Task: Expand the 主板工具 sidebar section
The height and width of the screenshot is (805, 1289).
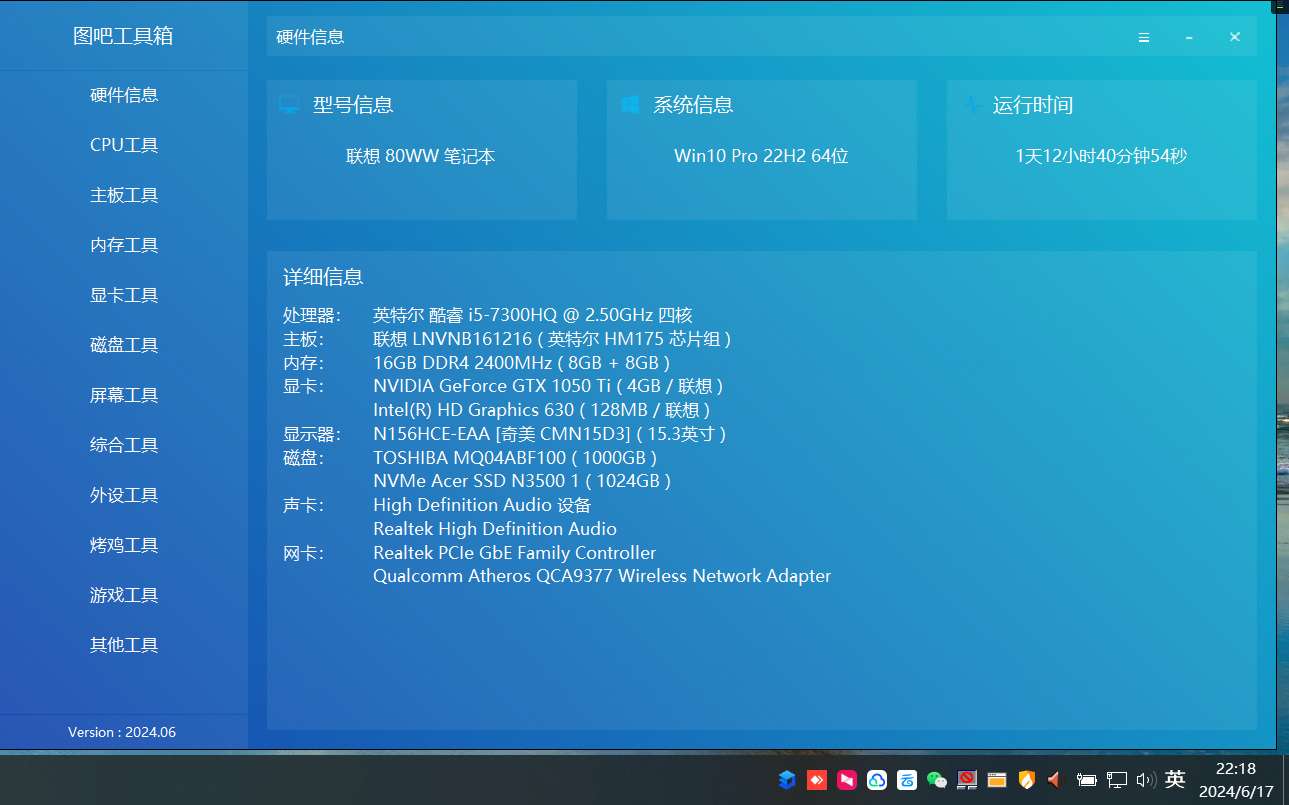Action: [124, 195]
